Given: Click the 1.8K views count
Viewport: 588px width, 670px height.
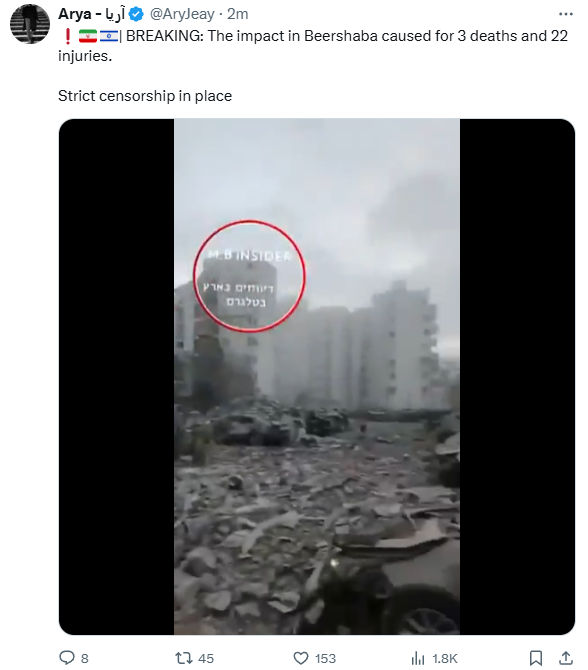Looking at the screenshot, I should [x=445, y=658].
